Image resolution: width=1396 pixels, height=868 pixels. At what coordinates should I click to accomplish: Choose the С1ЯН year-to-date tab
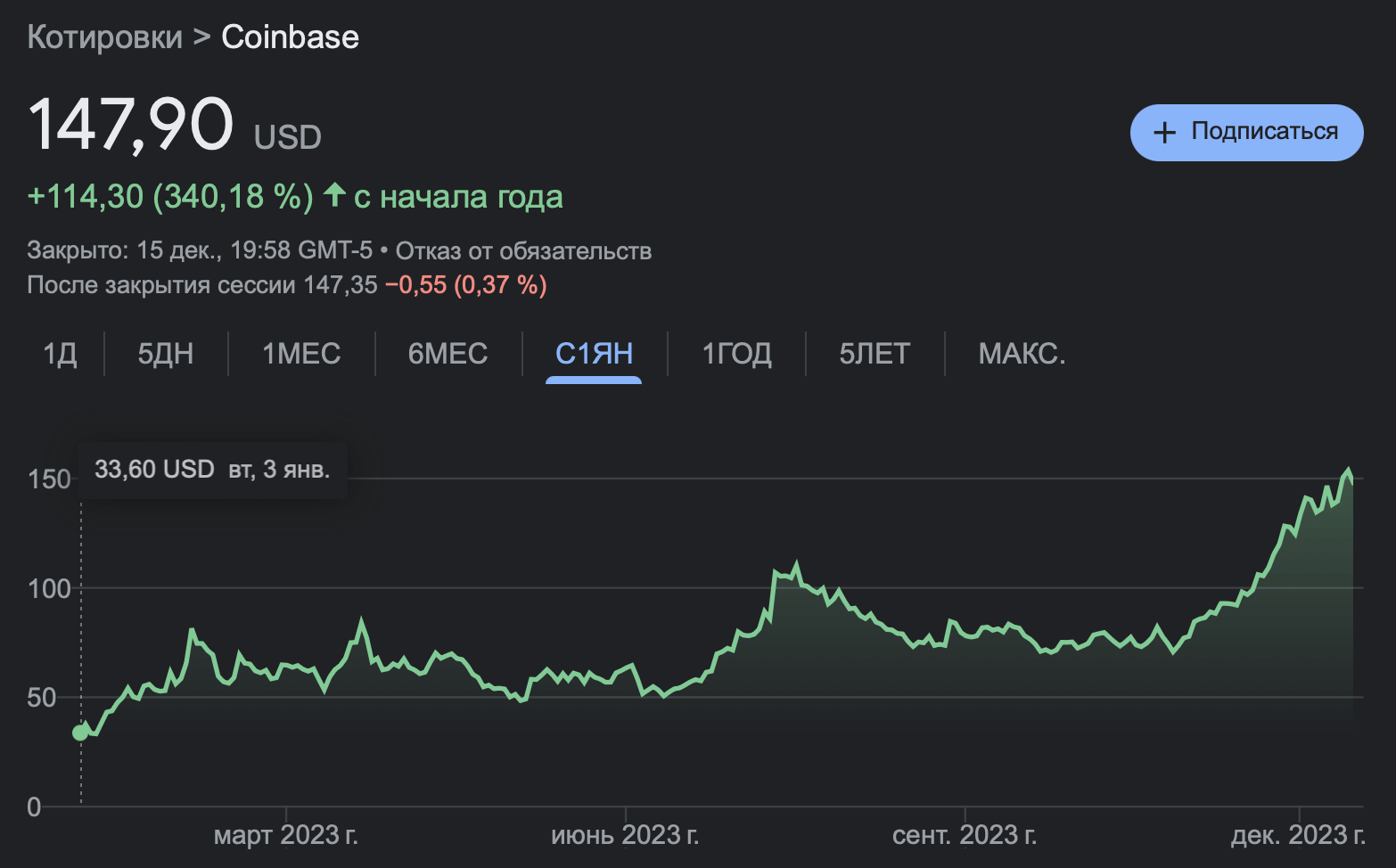point(594,354)
